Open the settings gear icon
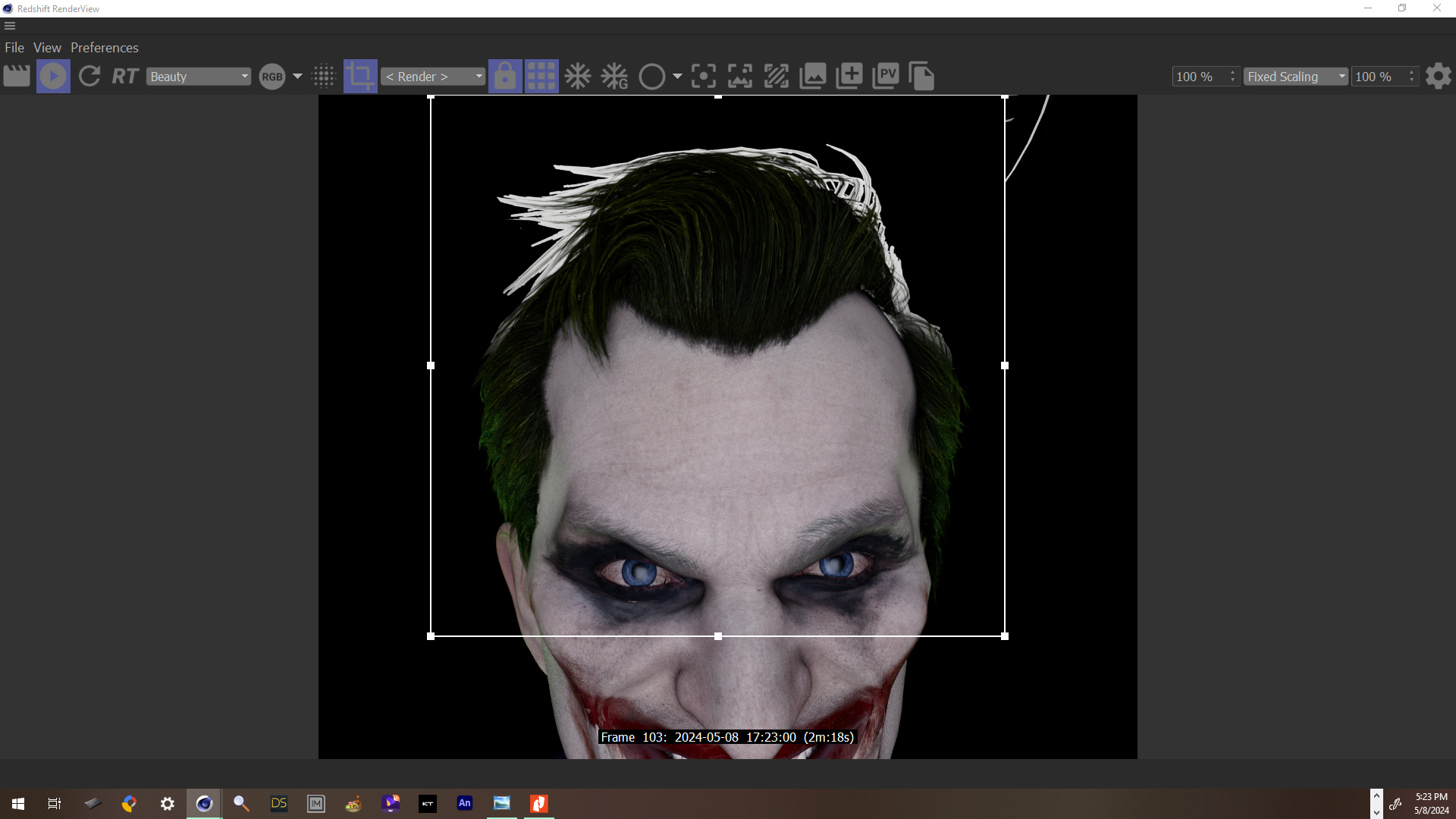Image resolution: width=1456 pixels, height=819 pixels. pyautogui.click(x=1438, y=77)
